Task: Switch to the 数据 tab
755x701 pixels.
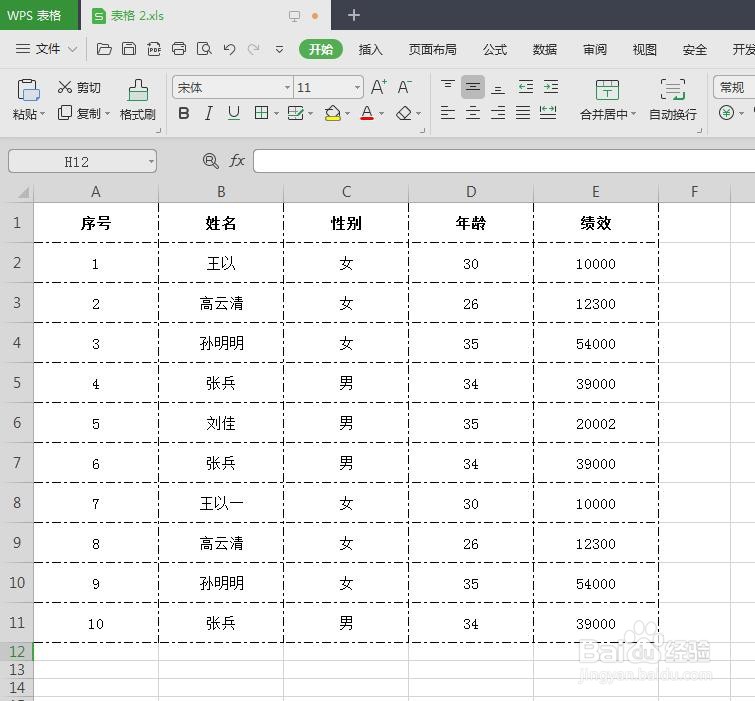Action: pyautogui.click(x=545, y=49)
